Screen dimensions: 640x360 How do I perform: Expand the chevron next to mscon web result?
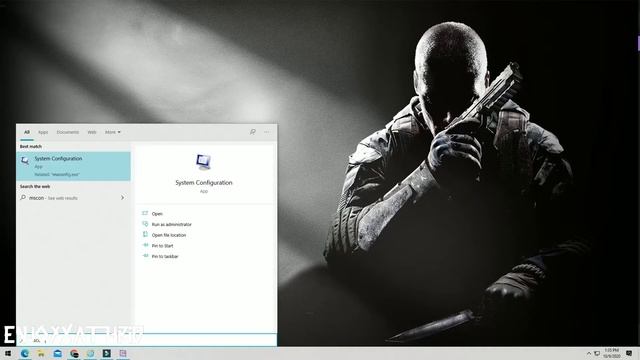coord(122,198)
